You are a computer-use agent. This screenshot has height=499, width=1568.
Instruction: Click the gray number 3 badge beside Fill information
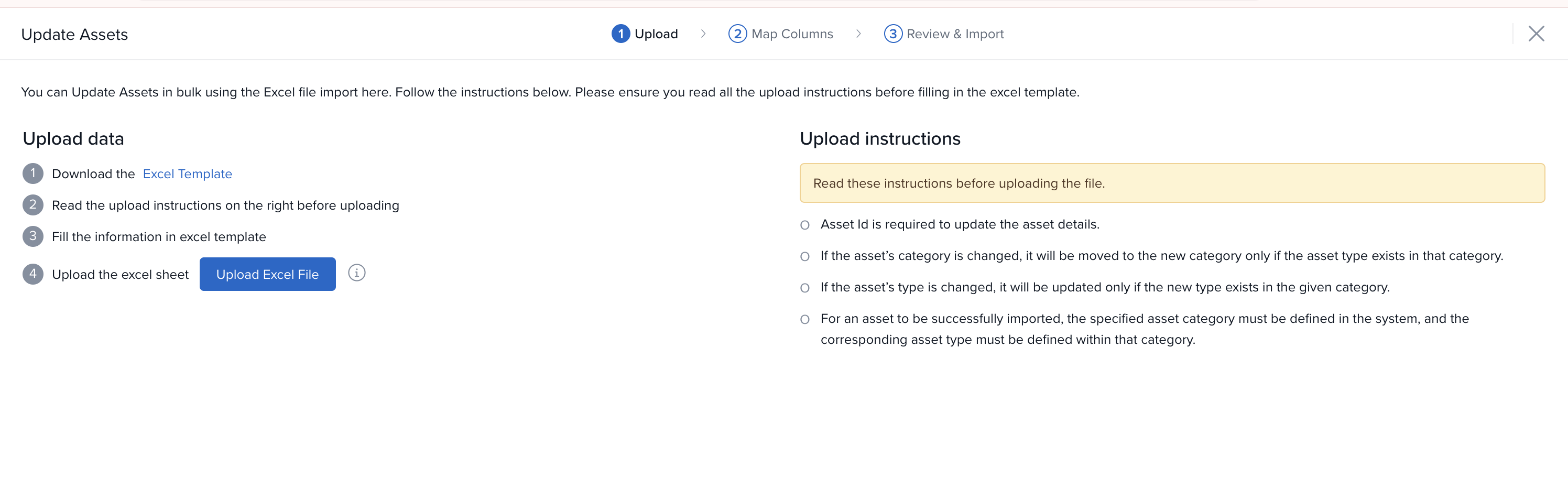(x=33, y=236)
